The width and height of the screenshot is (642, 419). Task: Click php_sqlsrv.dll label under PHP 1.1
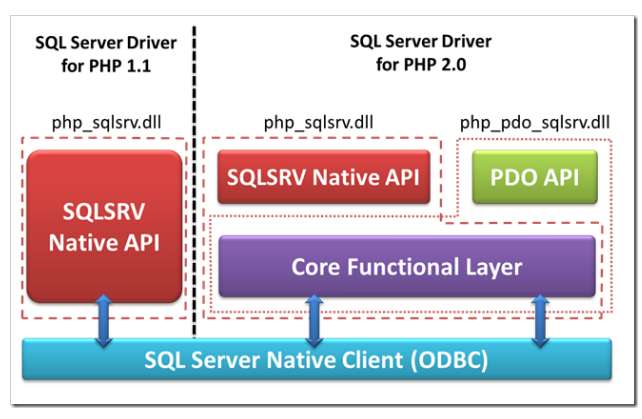coord(106,123)
